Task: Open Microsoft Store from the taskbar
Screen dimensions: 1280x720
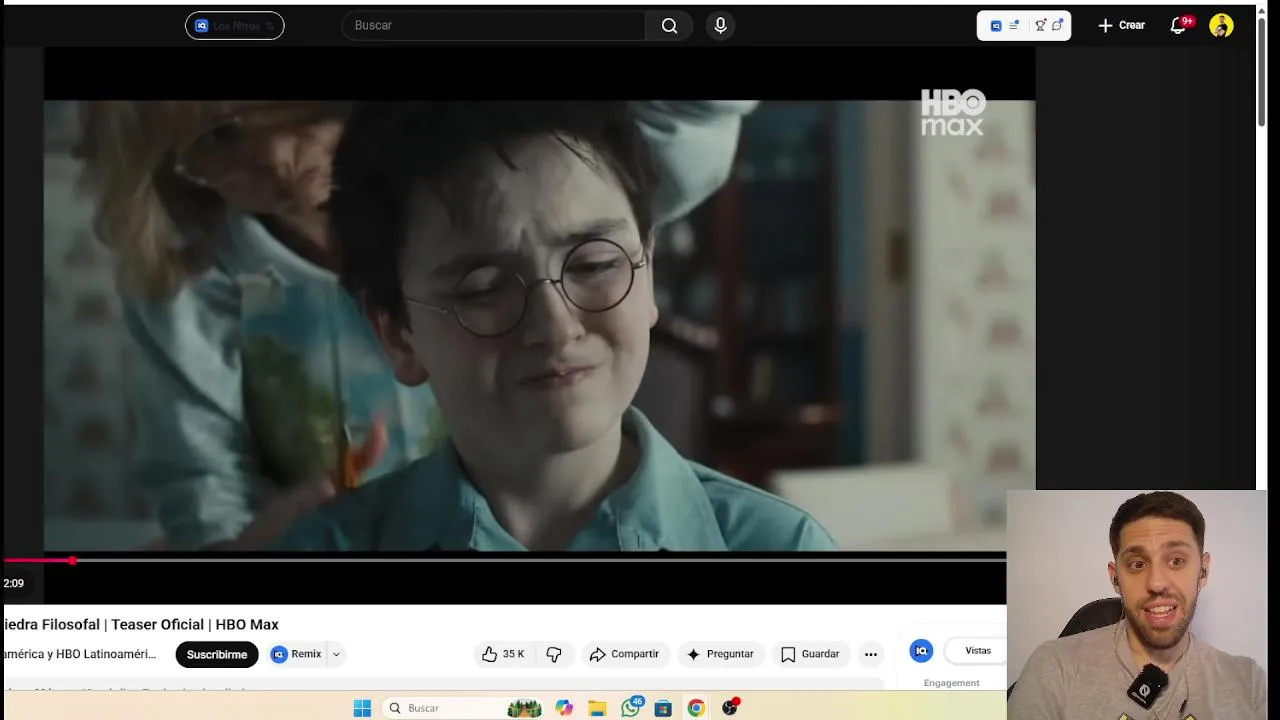Action: [x=663, y=708]
